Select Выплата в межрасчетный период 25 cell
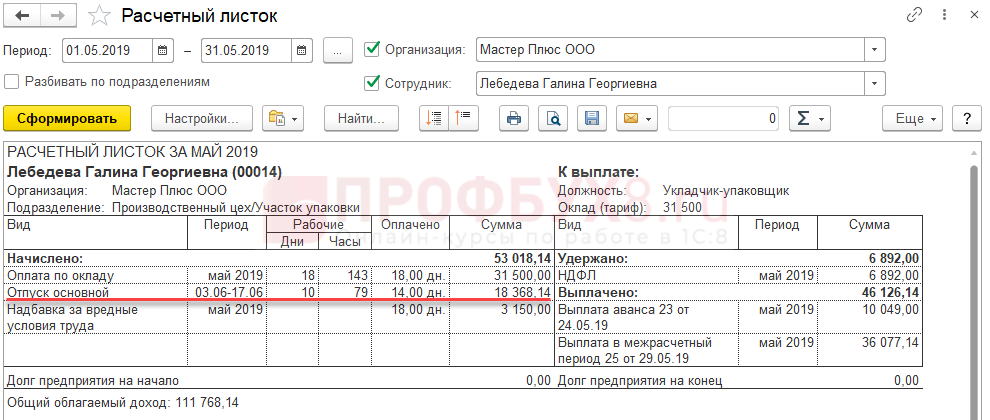Image resolution: width=990 pixels, height=420 pixels. coord(646,350)
